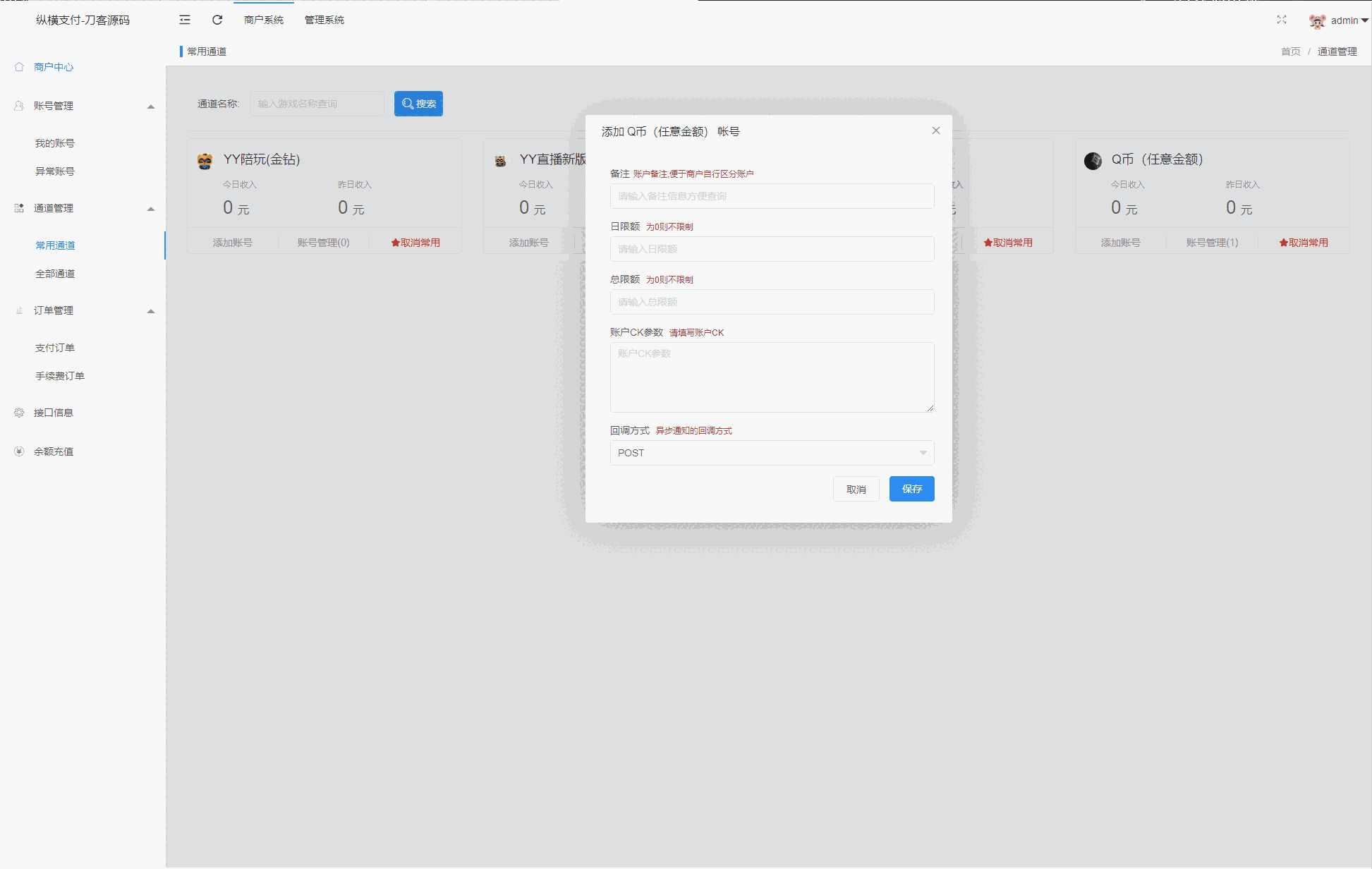Click the 取消 button in dialog
The height and width of the screenshot is (869, 1372).
click(856, 489)
